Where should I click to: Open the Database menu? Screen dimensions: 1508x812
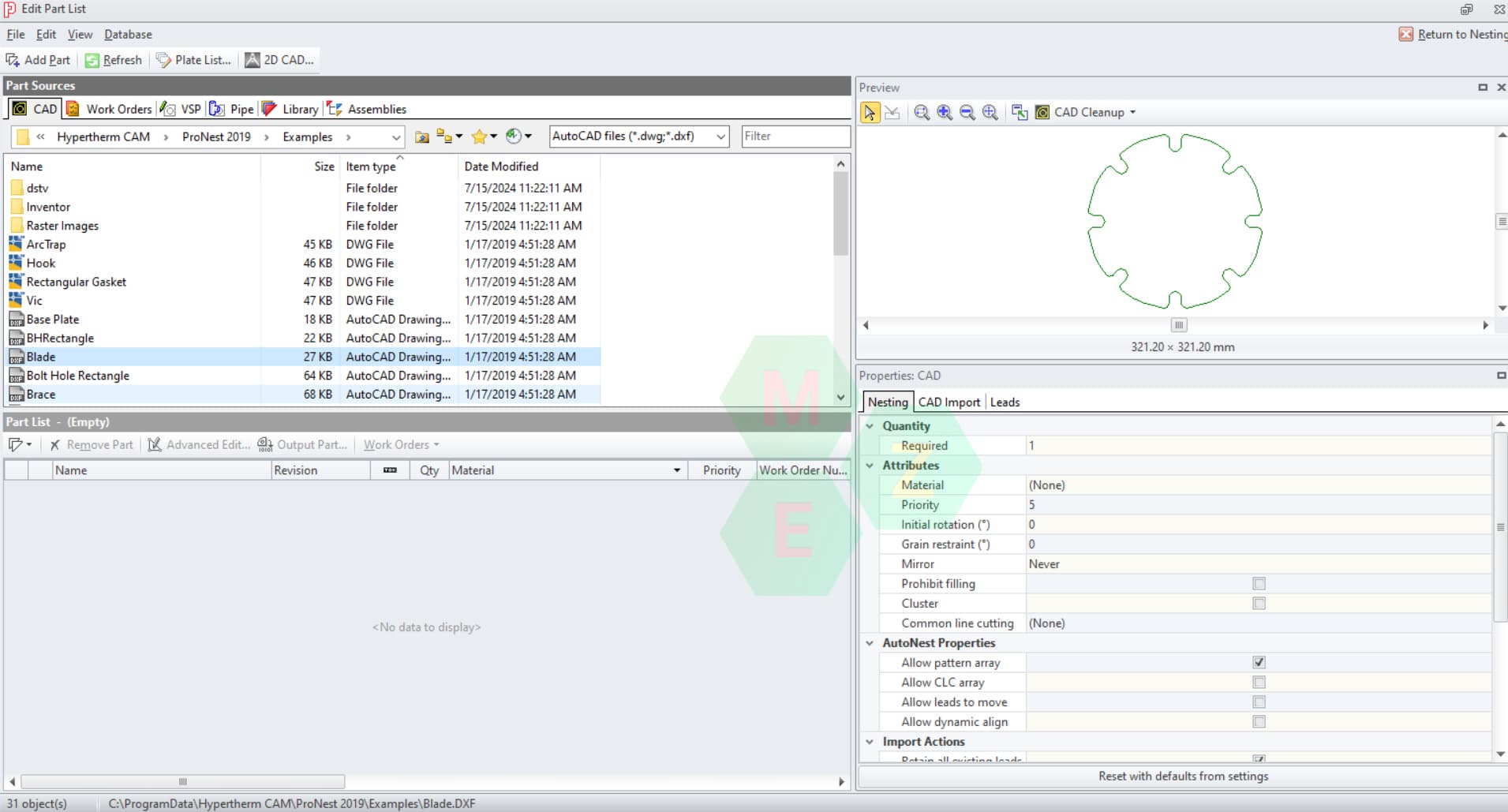(x=128, y=35)
